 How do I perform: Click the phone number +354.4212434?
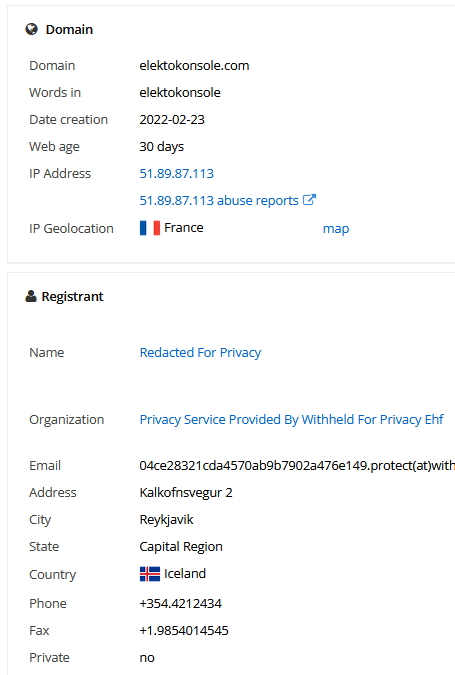[180, 604]
